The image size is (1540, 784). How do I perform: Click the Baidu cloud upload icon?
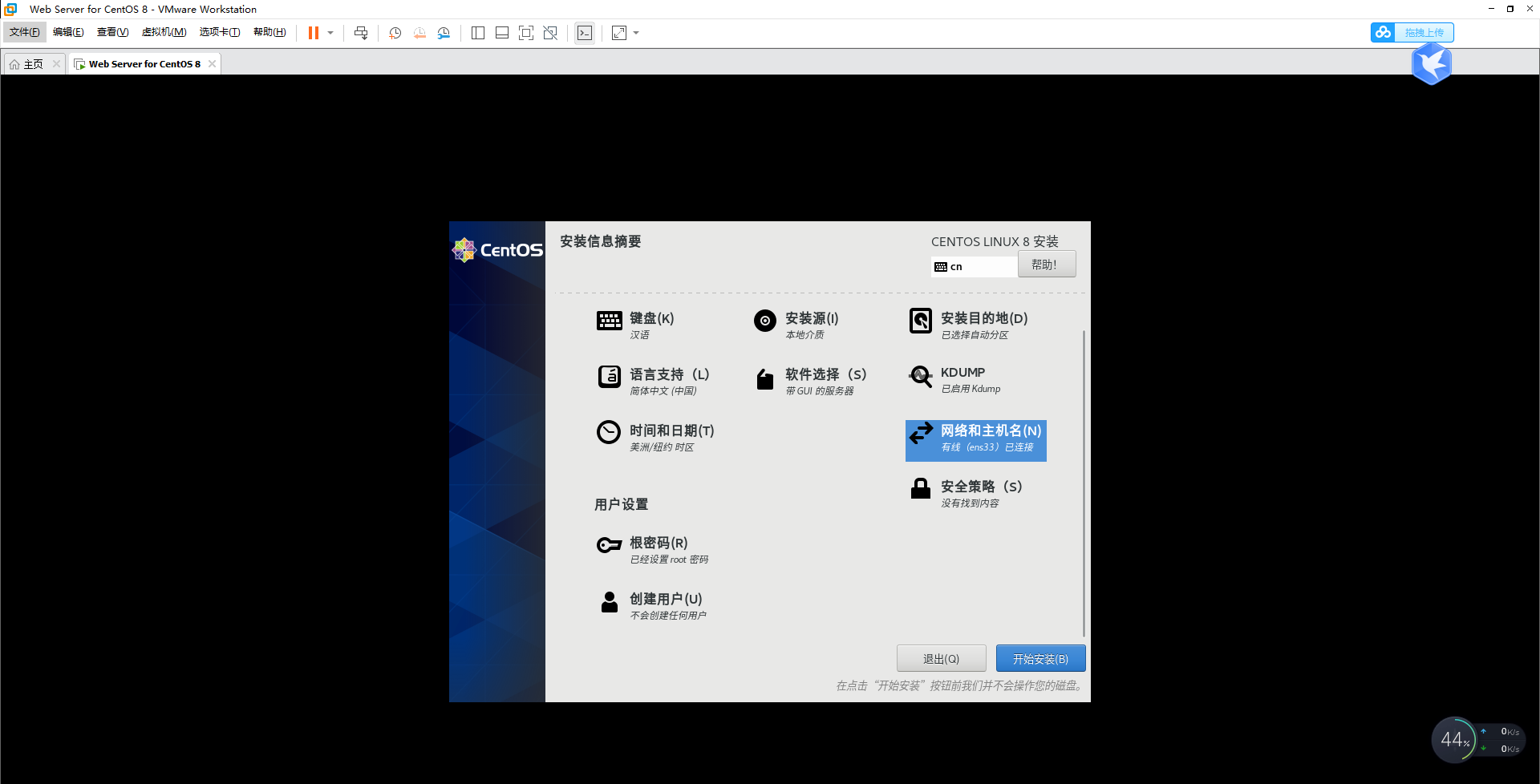pyautogui.click(x=1383, y=32)
